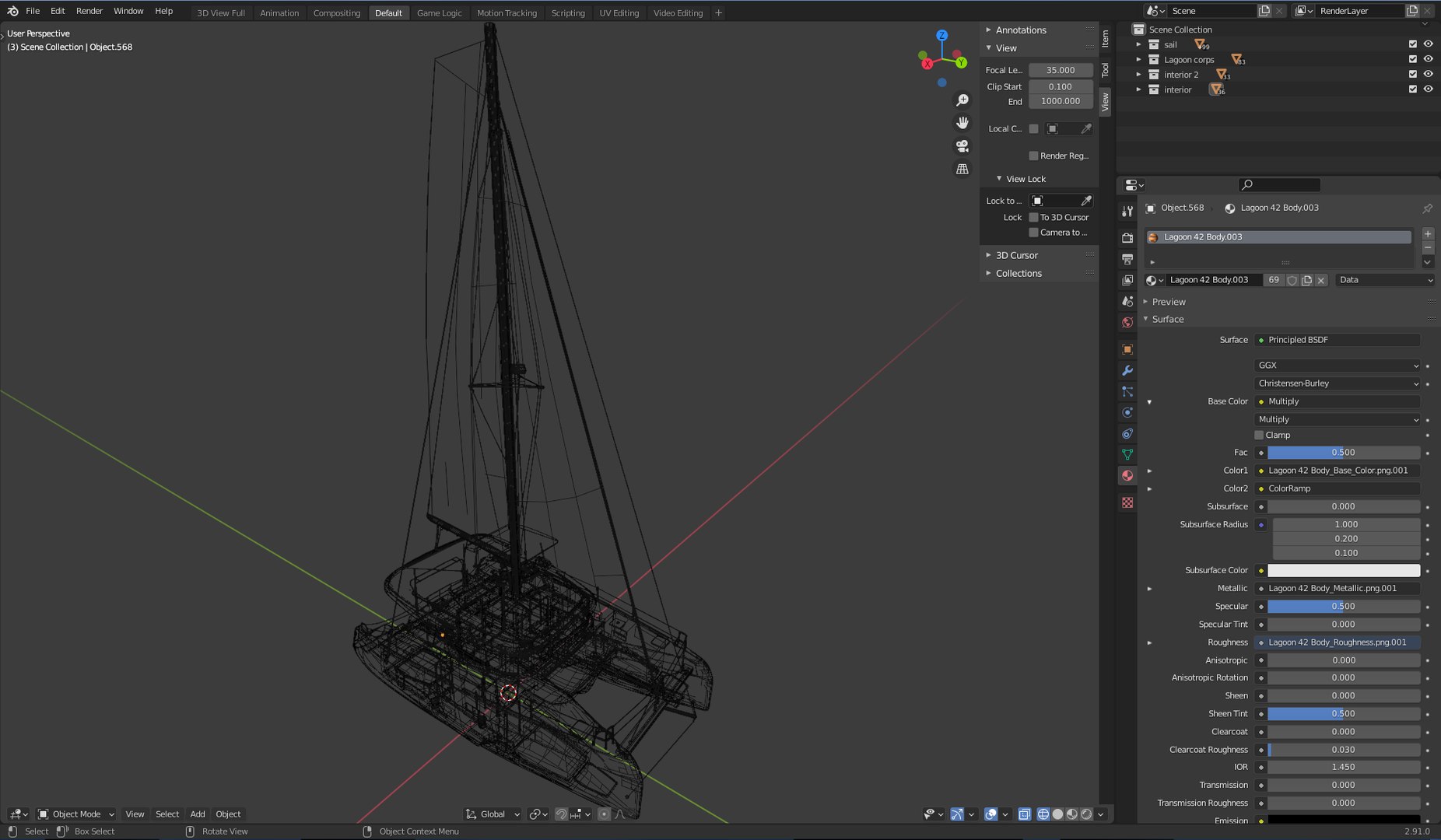Open the World properties tab icon

[1127, 322]
